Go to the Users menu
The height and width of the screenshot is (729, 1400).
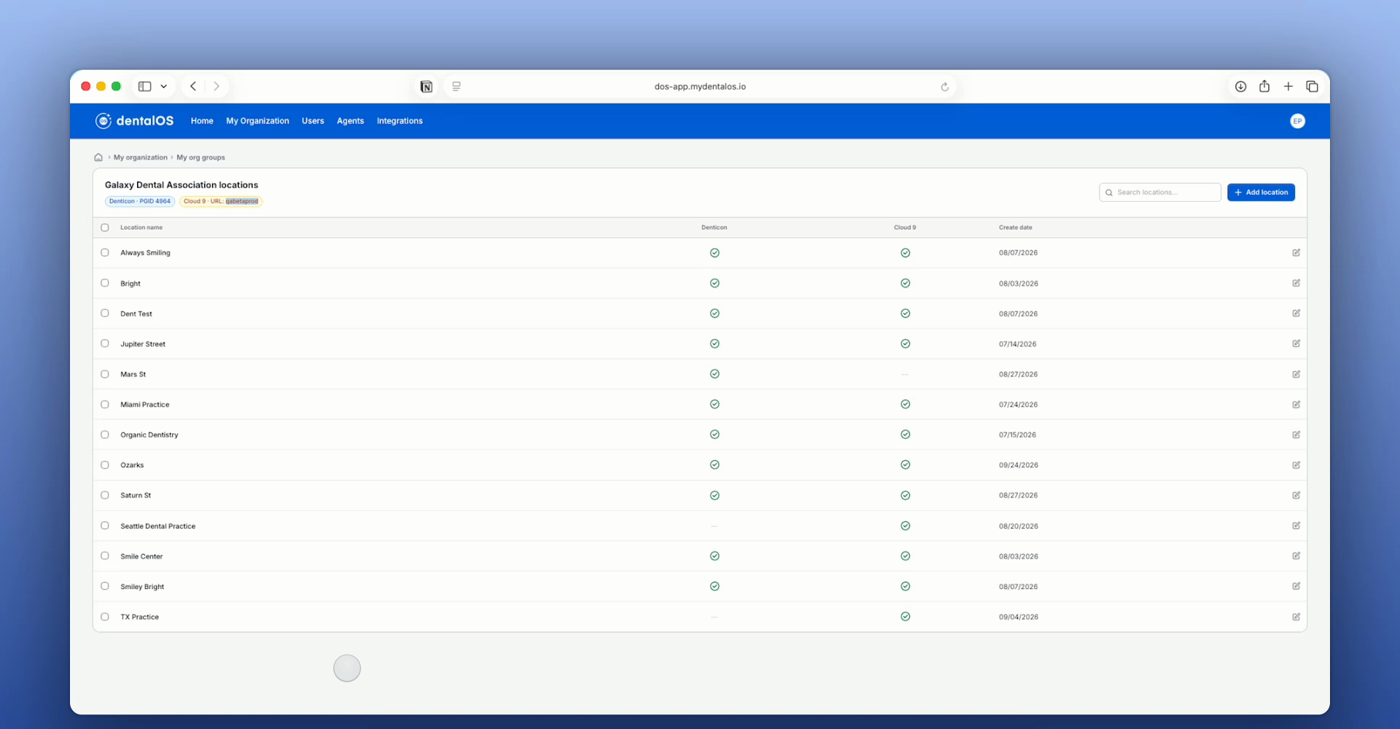point(313,121)
